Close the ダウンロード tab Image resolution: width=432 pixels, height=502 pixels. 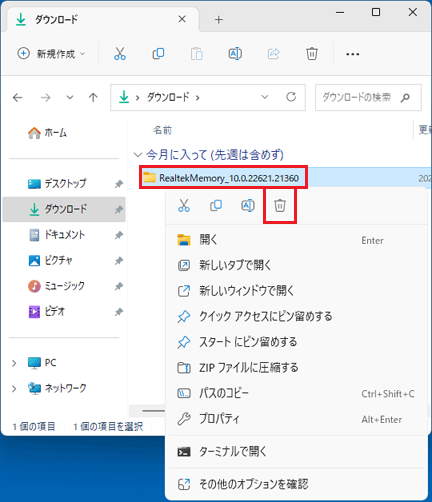click(182, 19)
